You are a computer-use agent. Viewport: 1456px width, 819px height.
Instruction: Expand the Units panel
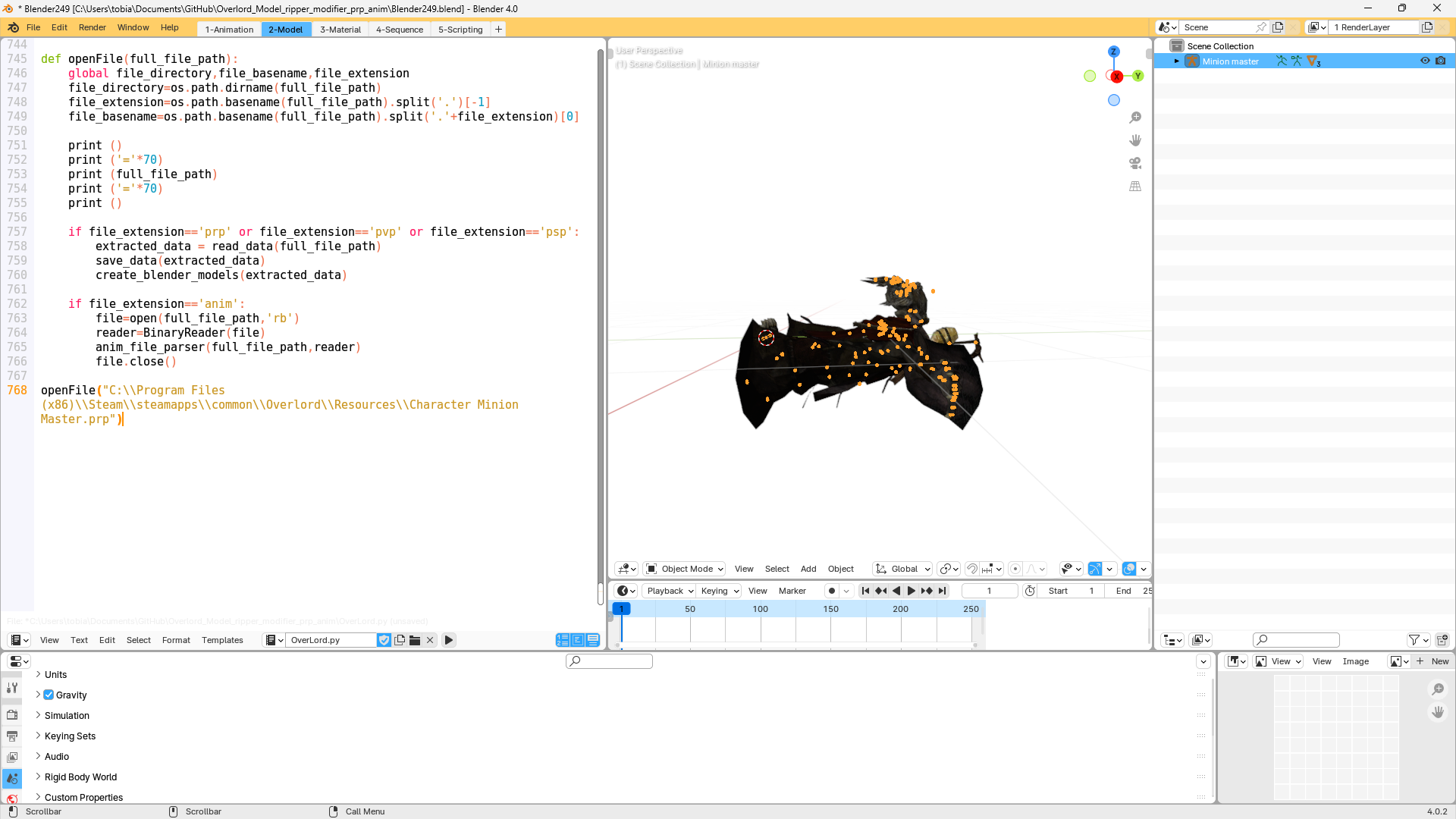tap(38, 674)
